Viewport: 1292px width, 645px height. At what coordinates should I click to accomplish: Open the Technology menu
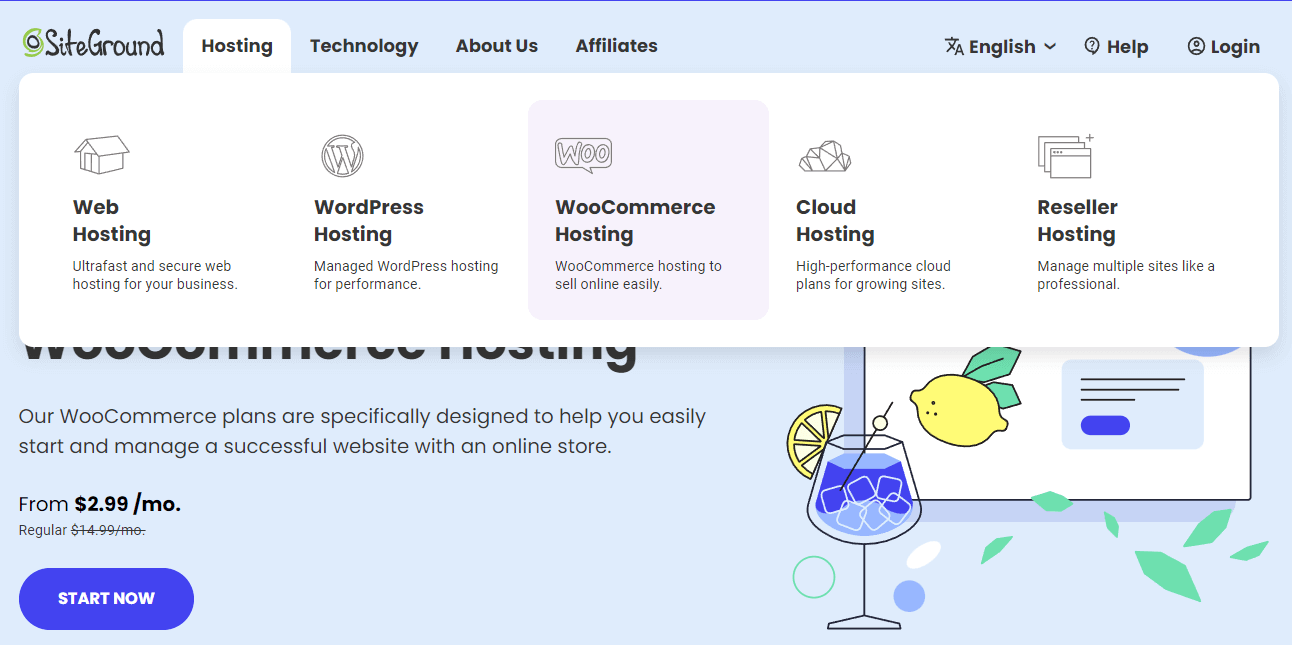click(x=364, y=46)
